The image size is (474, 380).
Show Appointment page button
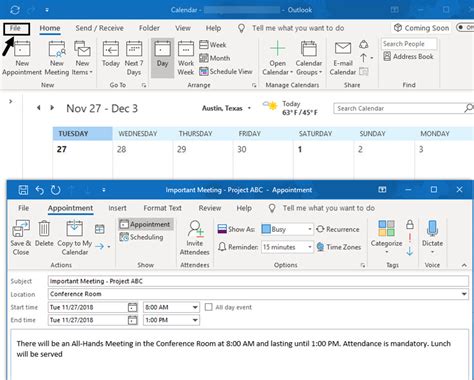146,224
